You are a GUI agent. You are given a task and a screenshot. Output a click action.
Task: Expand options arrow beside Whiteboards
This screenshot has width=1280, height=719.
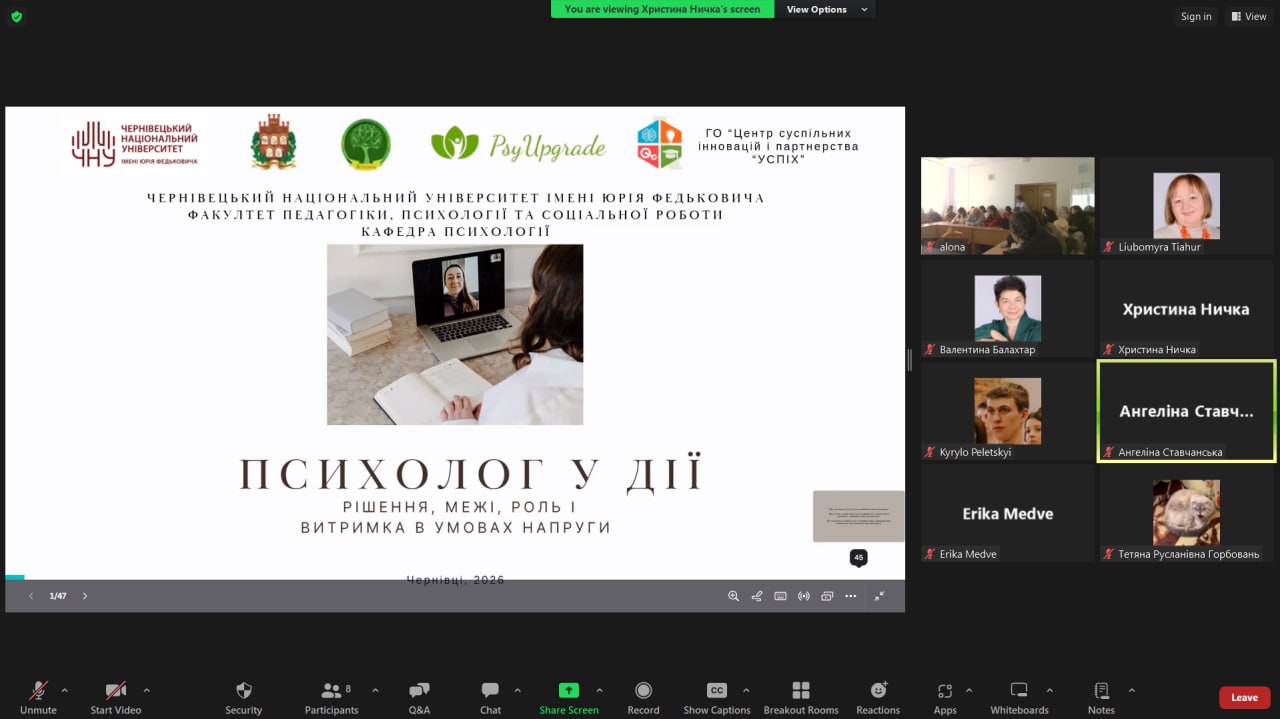[1049, 690]
